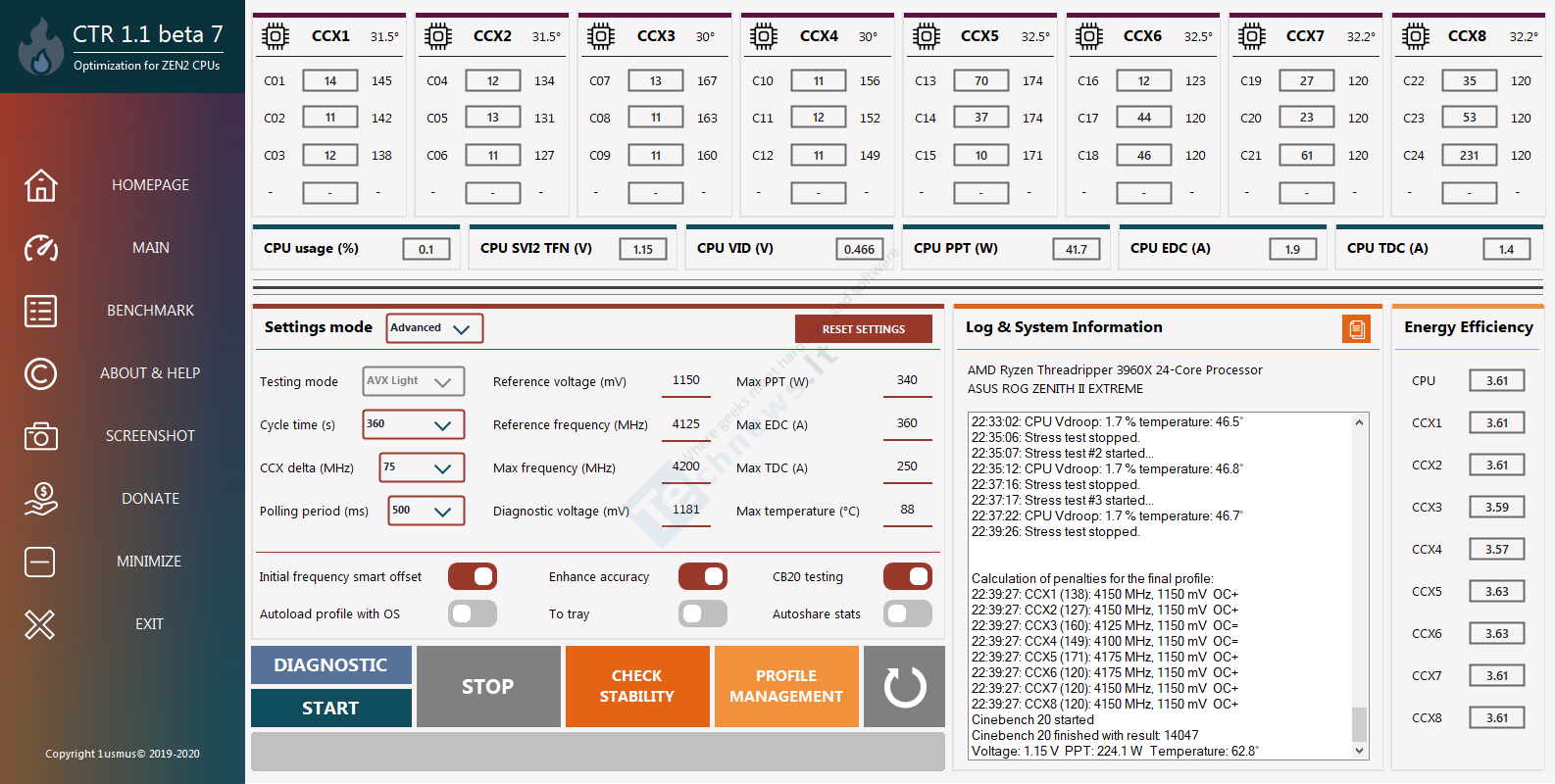The height and width of the screenshot is (784, 1555).
Task: Open MAIN menu item
Action: tap(151, 248)
